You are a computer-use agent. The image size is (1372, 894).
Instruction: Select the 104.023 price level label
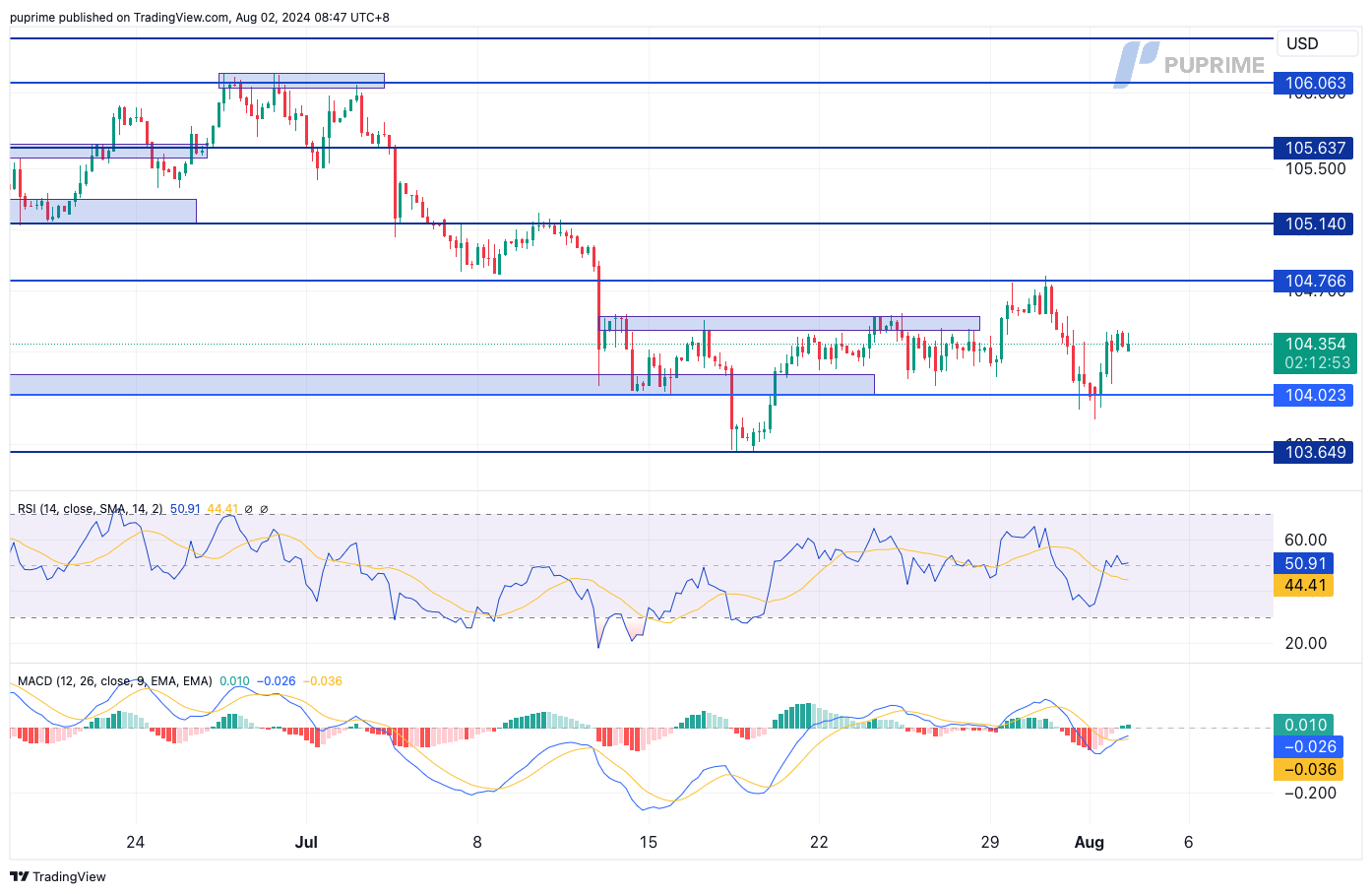1315,395
